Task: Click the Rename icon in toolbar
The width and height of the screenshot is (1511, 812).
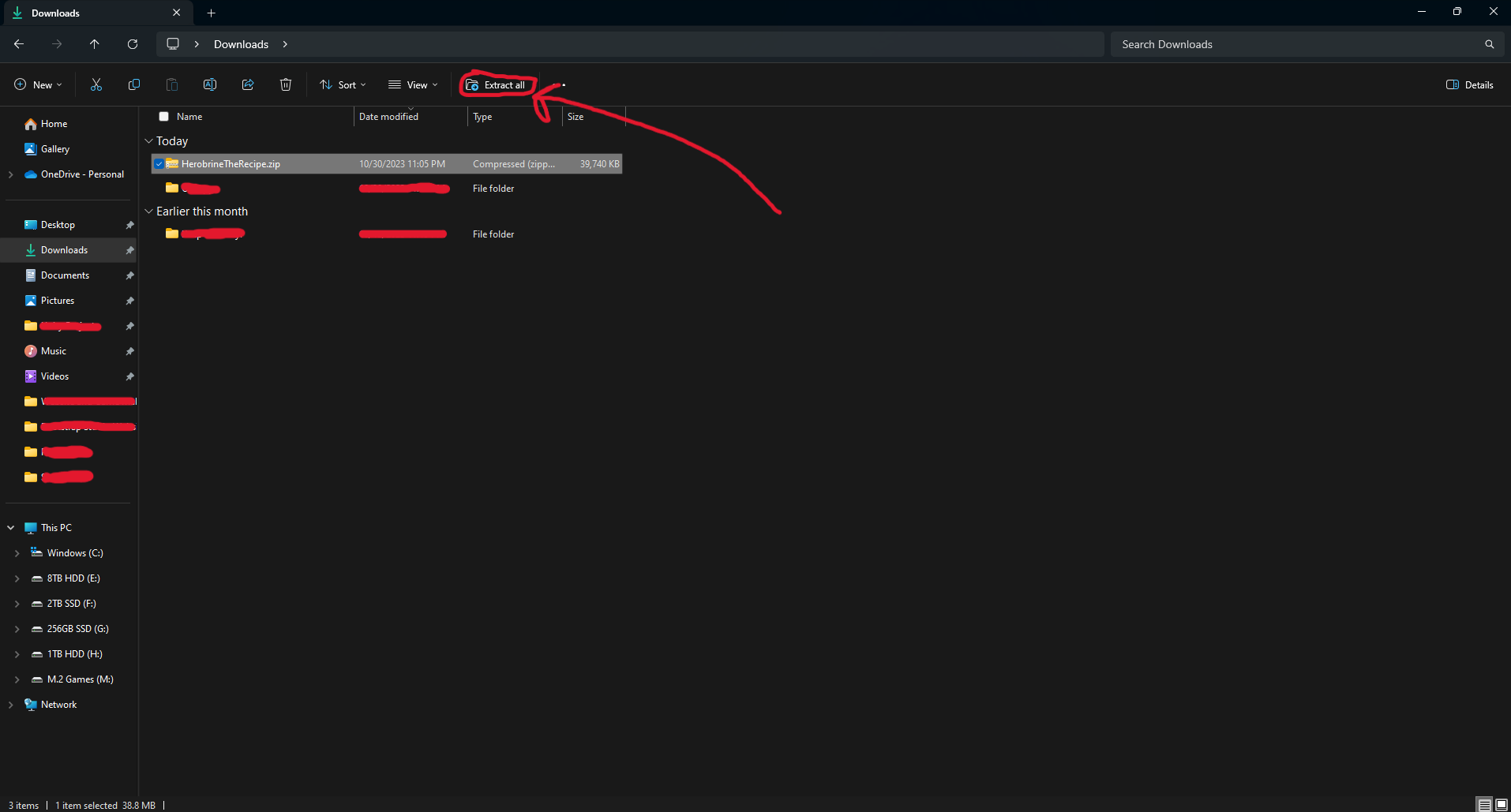Action: (x=210, y=84)
